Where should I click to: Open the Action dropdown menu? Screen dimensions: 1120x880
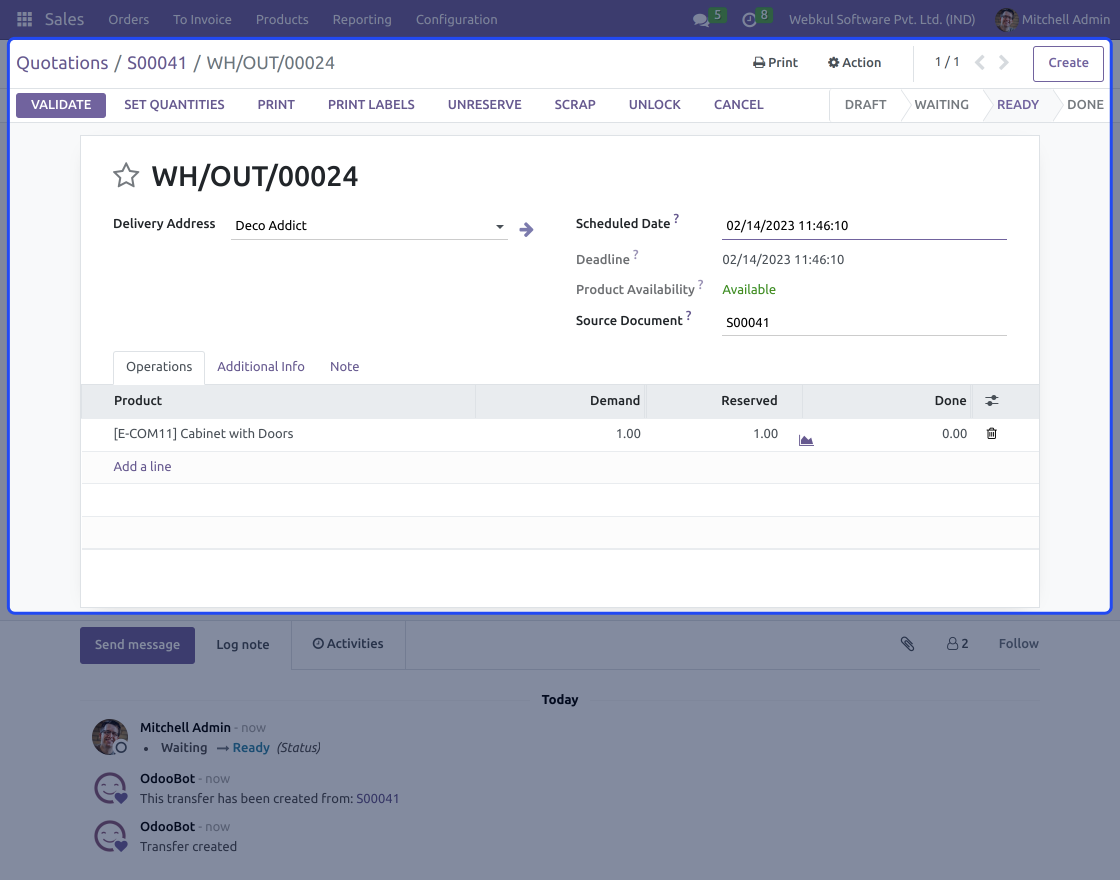[x=854, y=63]
